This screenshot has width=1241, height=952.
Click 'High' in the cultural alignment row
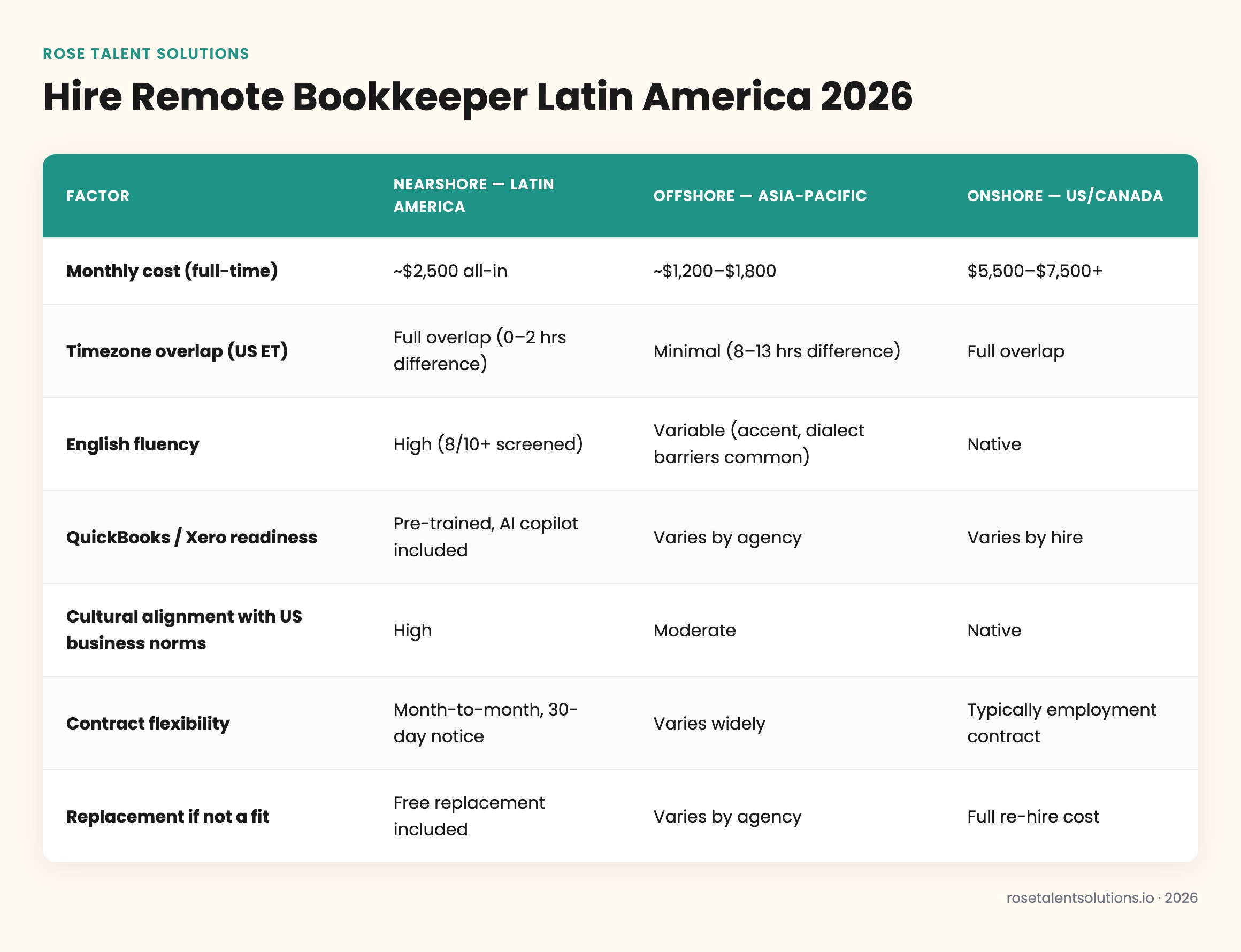[x=412, y=630]
